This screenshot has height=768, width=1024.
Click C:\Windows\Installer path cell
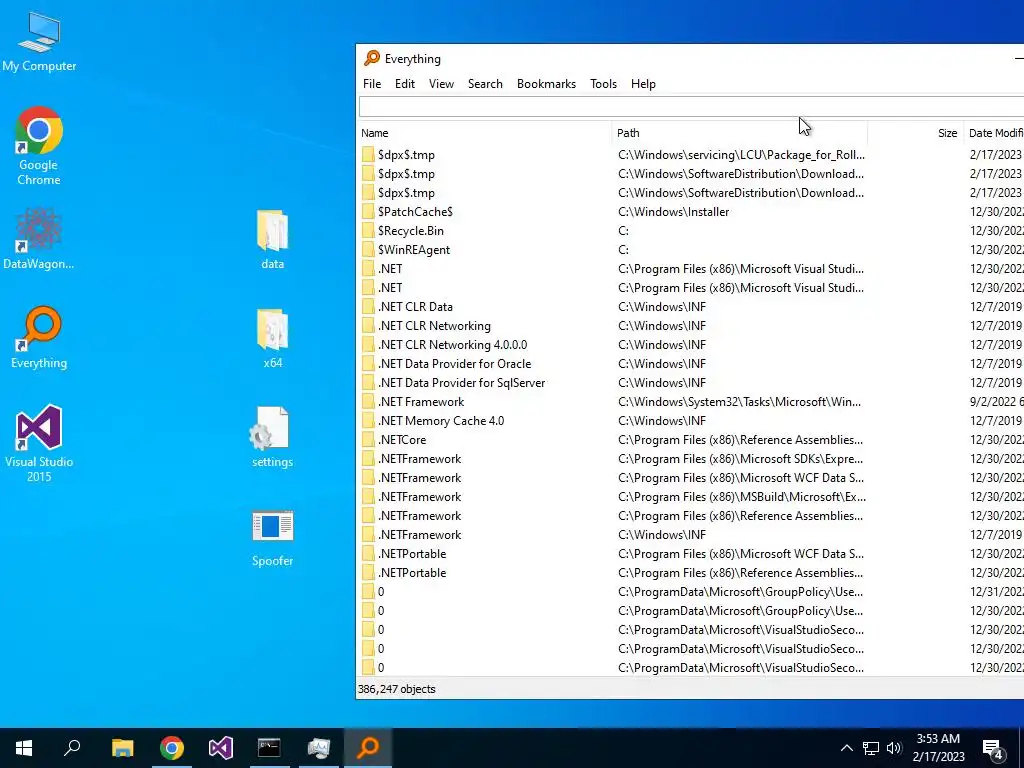tap(673, 212)
